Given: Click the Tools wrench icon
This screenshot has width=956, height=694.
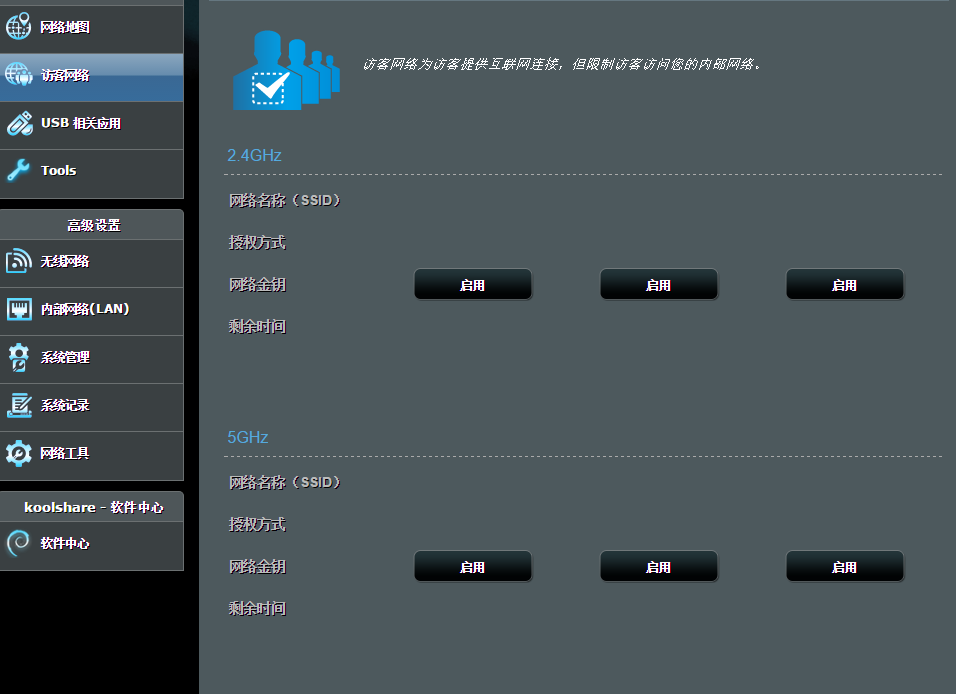Looking at the screenshot, I should (x=18, y=170).
